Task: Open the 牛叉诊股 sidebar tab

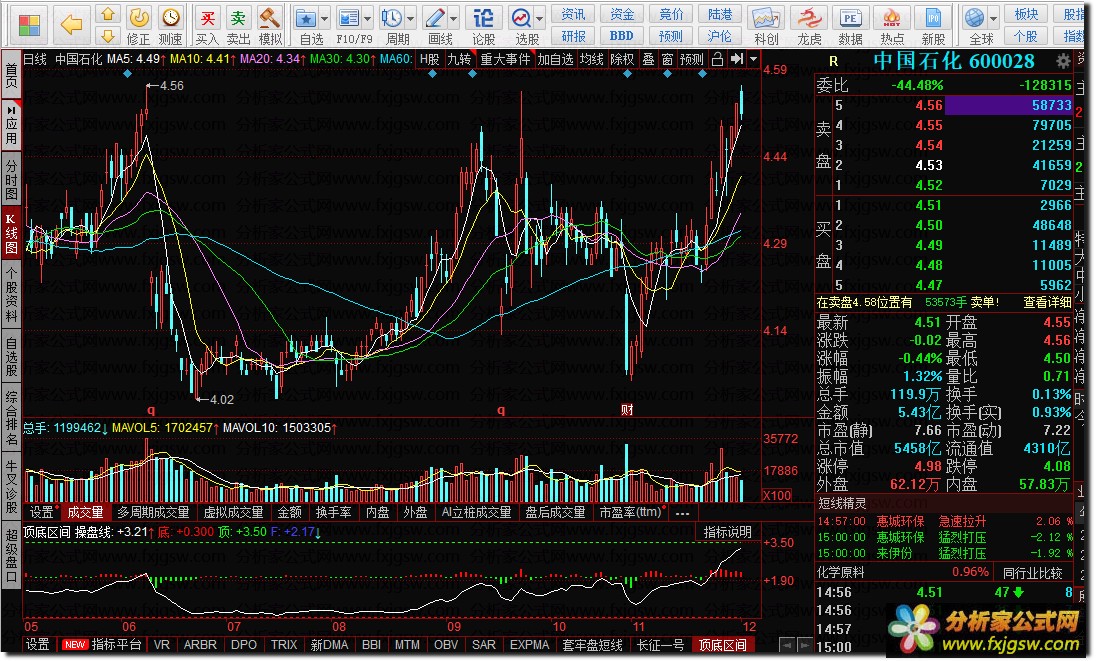Action: pyautogui.click(x=11, y=487)
